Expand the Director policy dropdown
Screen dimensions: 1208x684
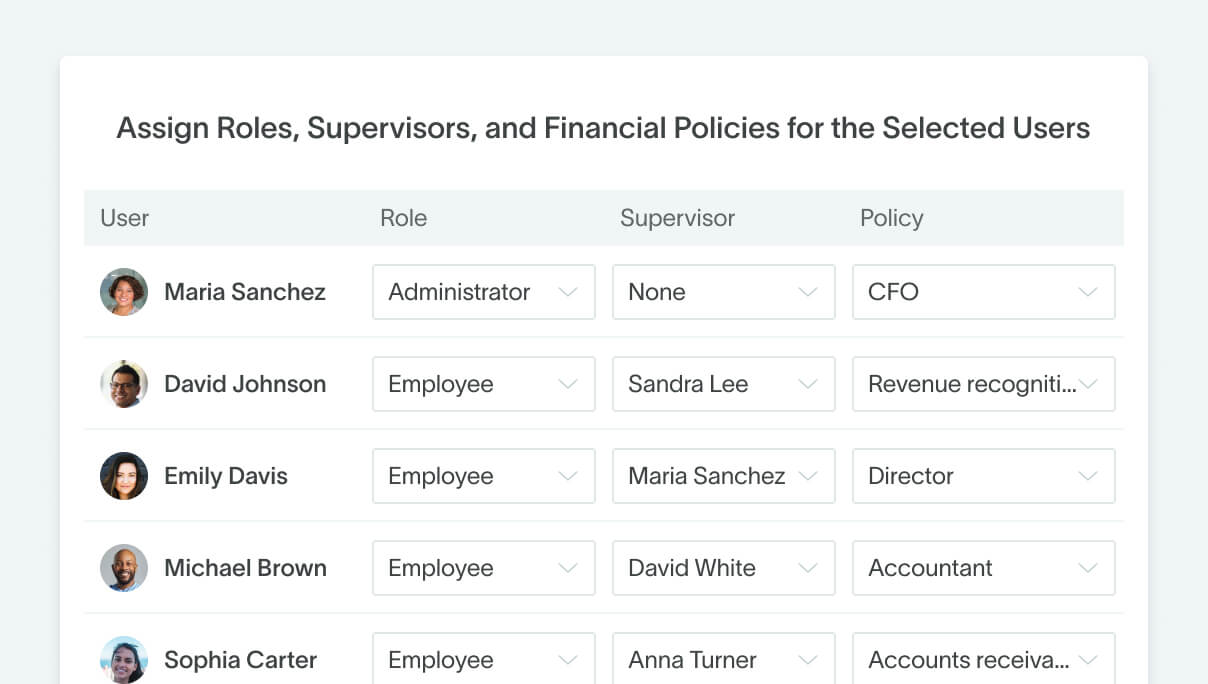pos(983,476)
